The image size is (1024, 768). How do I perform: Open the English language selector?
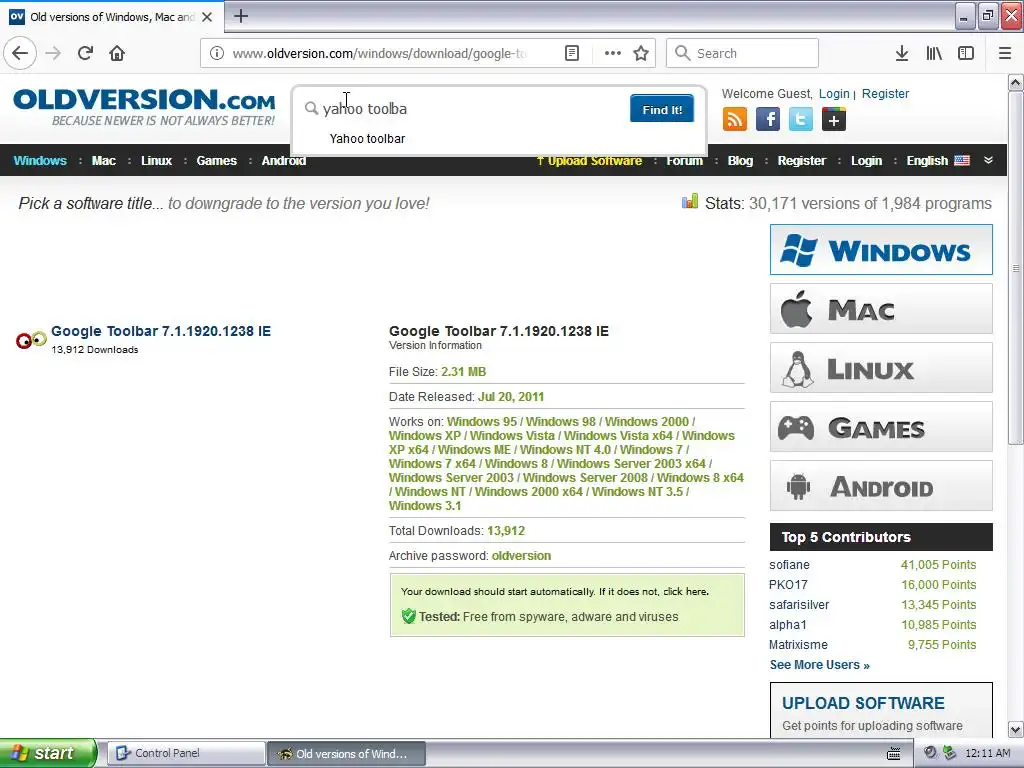pyautogui.click(x=927, y=161)
